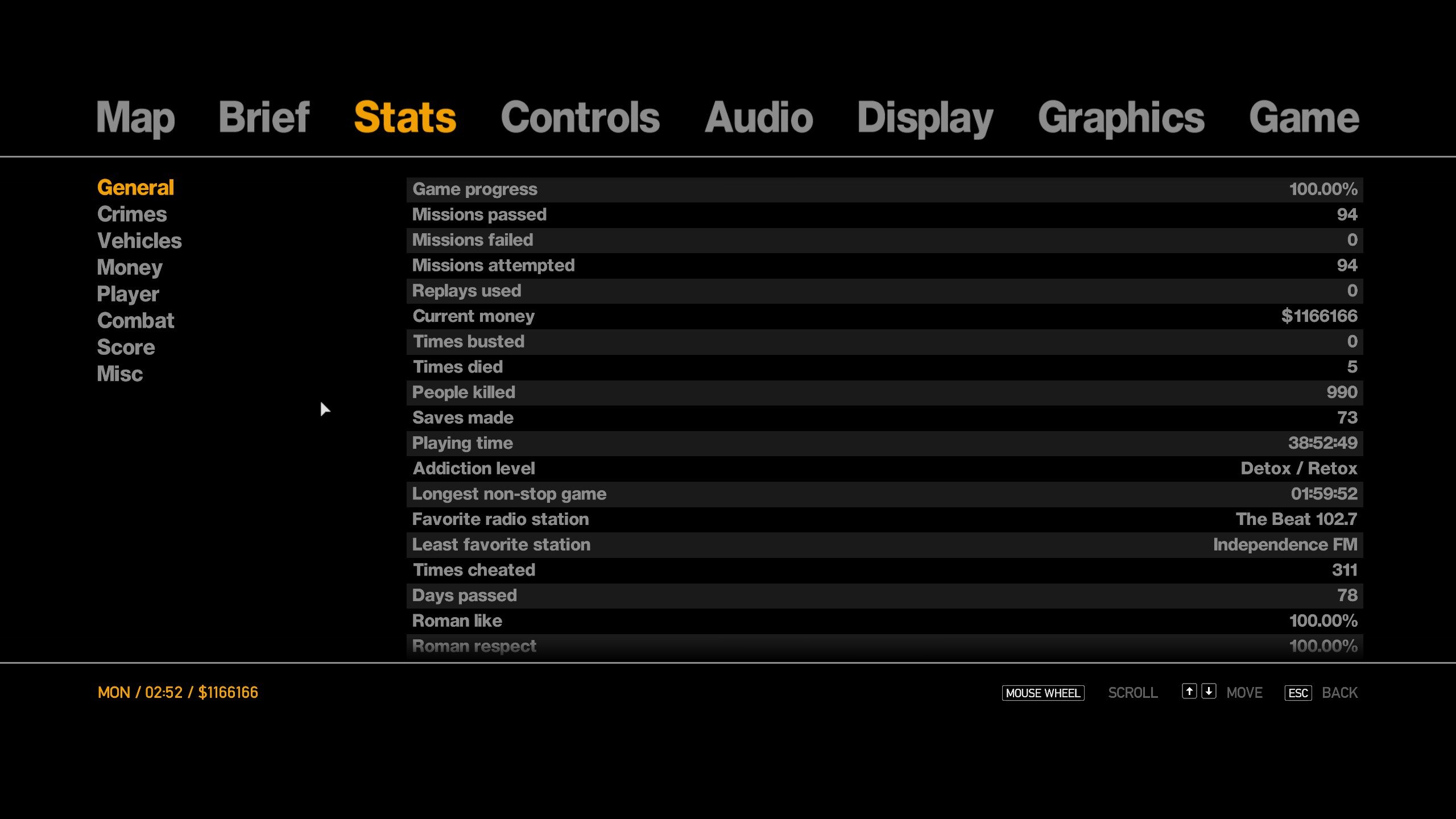Select the Crimes stats category
1456x819 pixels.
(132, 214)
